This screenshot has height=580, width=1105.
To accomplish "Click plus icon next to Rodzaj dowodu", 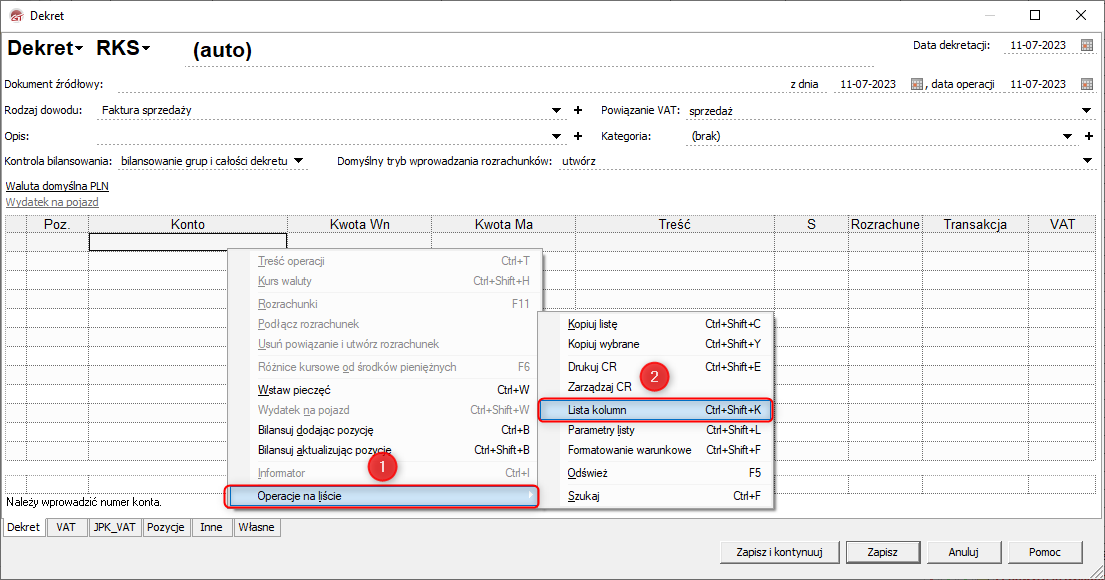I will [577, 110].
